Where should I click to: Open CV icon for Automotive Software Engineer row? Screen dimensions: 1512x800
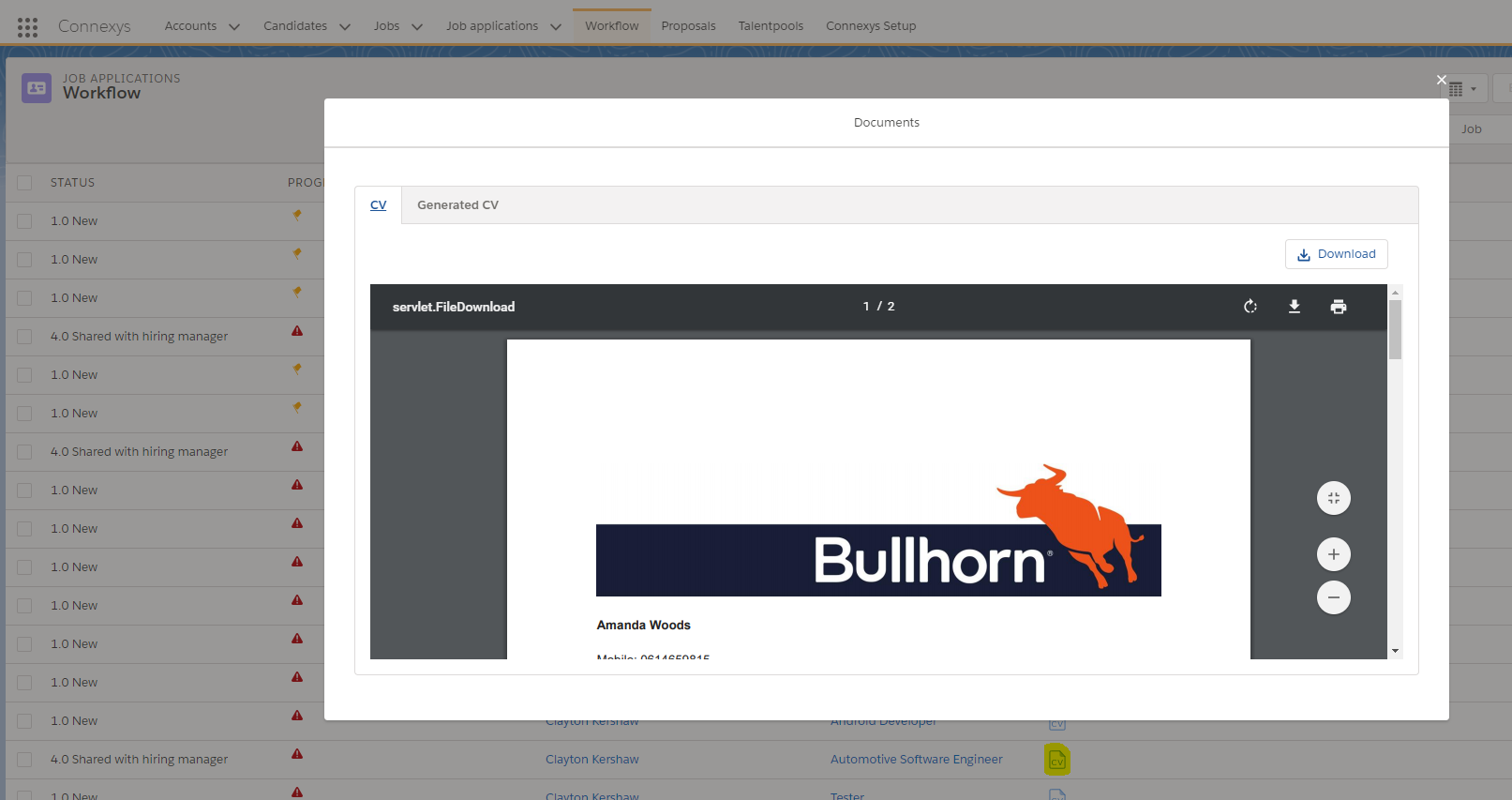pyautogui.click(x=1057, y=760)
